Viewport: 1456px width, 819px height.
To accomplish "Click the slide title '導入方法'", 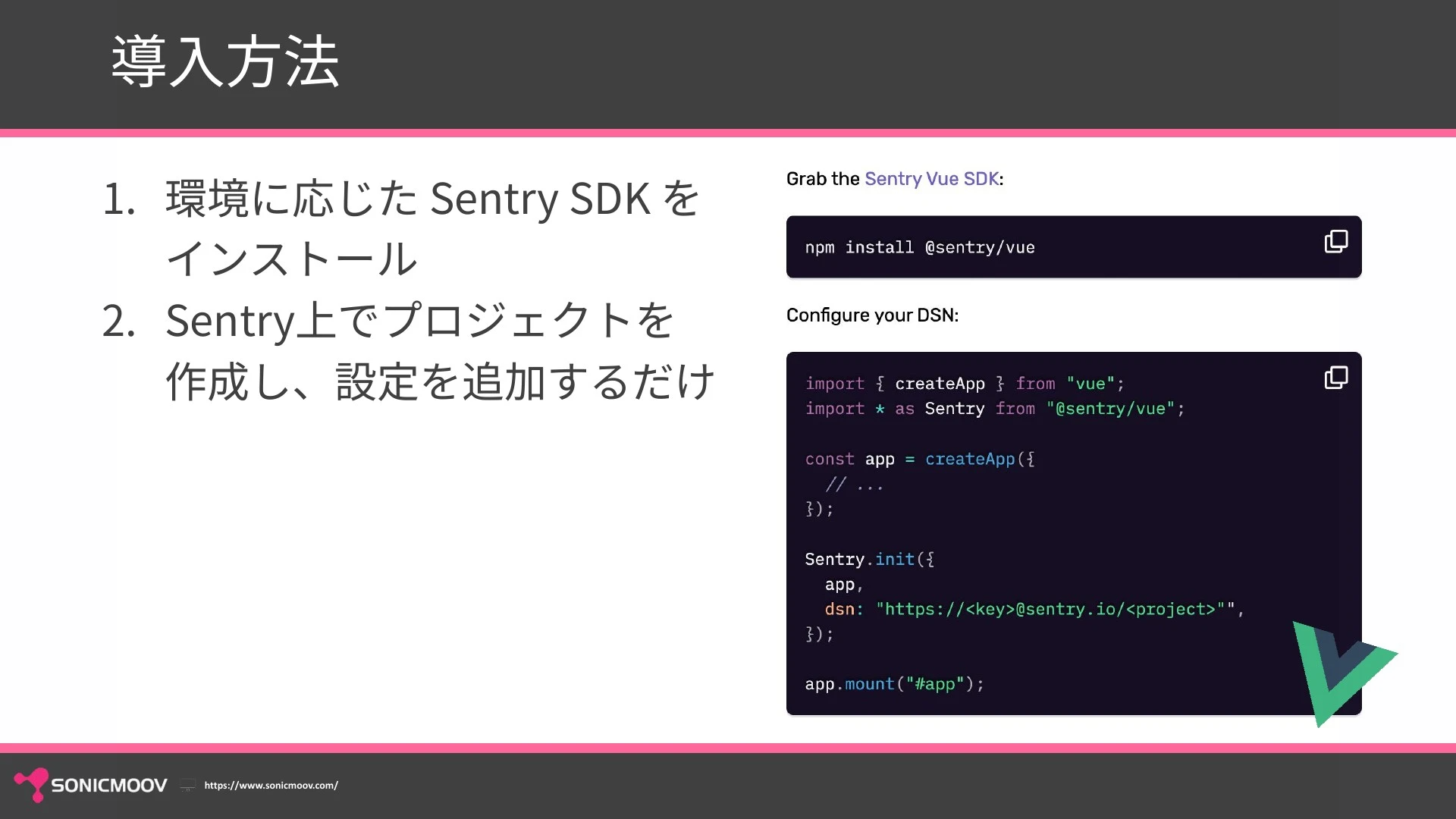I will tap(225, 61).
